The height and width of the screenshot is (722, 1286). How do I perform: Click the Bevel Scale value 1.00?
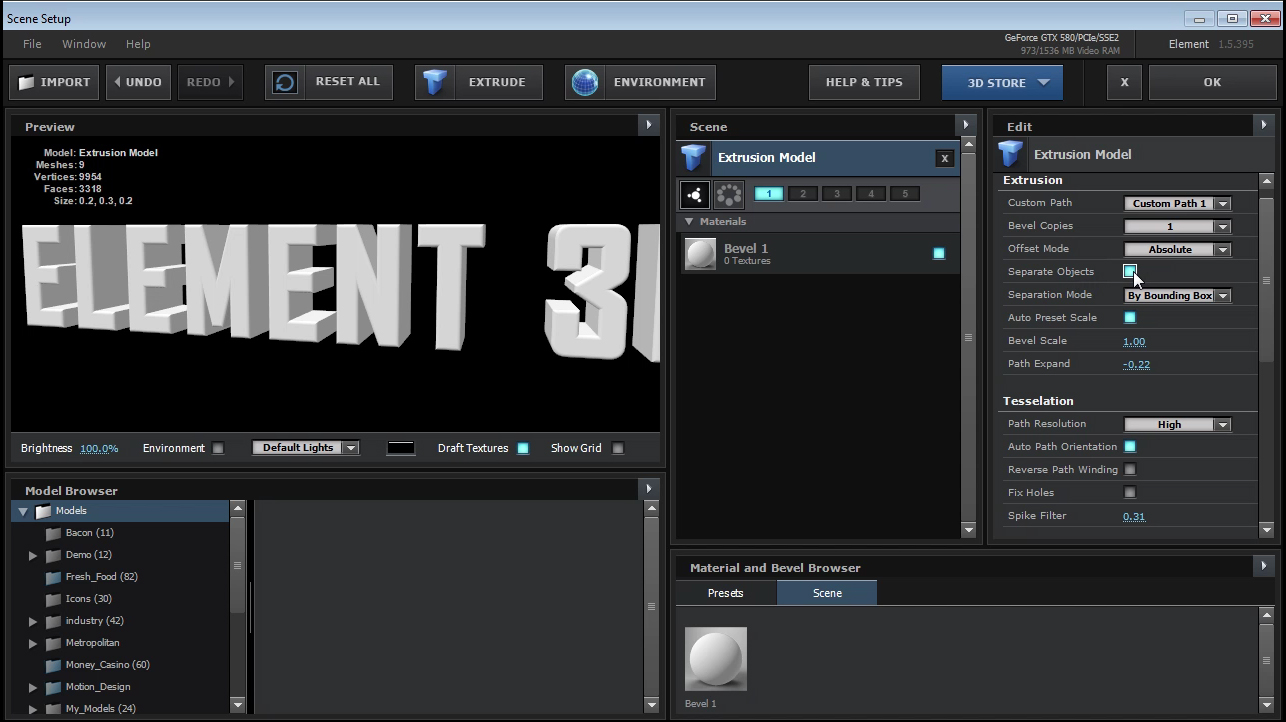pyautogui.click(x=1134, y=342)
